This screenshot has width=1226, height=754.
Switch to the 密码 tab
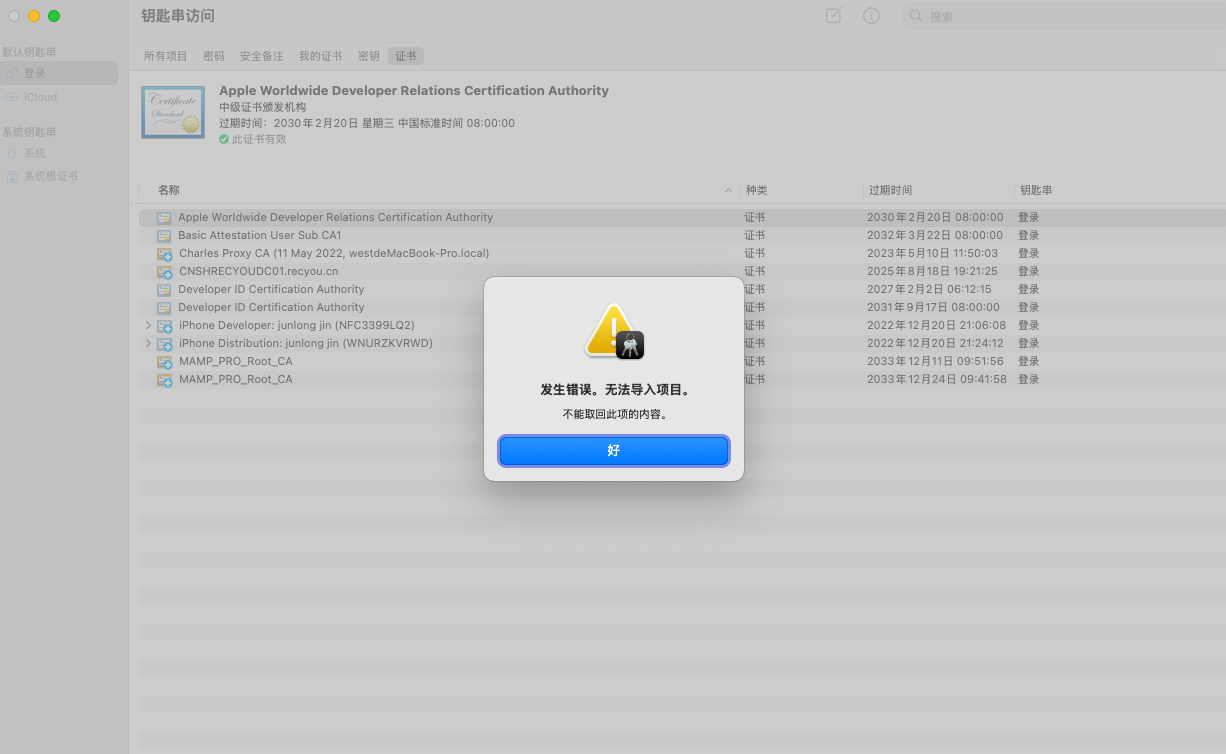pos(214,56)
